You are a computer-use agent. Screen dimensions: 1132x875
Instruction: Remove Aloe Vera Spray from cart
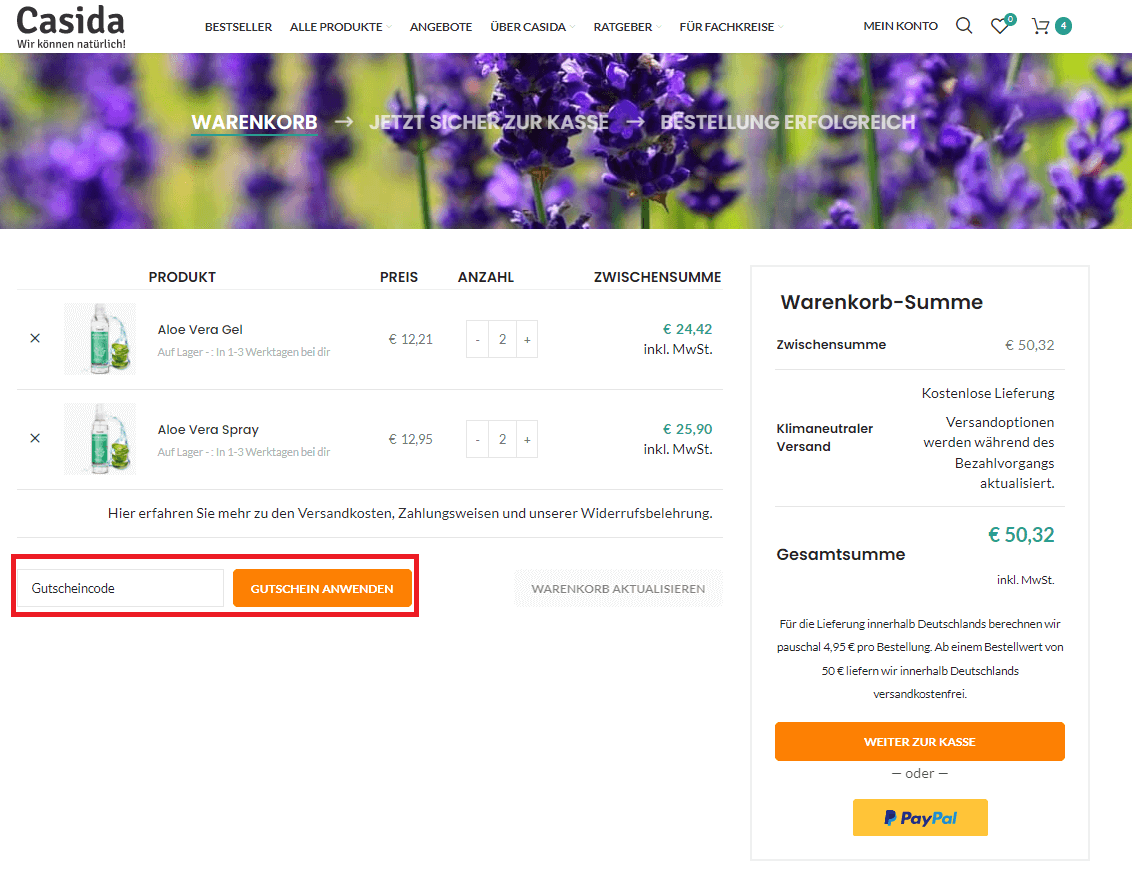(35, 438)
